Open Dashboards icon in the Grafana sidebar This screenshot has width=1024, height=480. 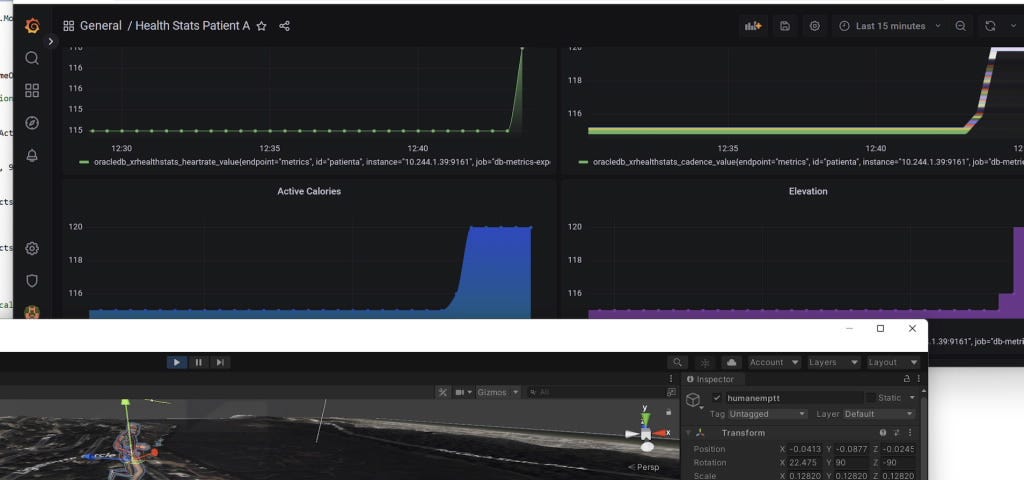pyautogui.click(x=32, y=90)
